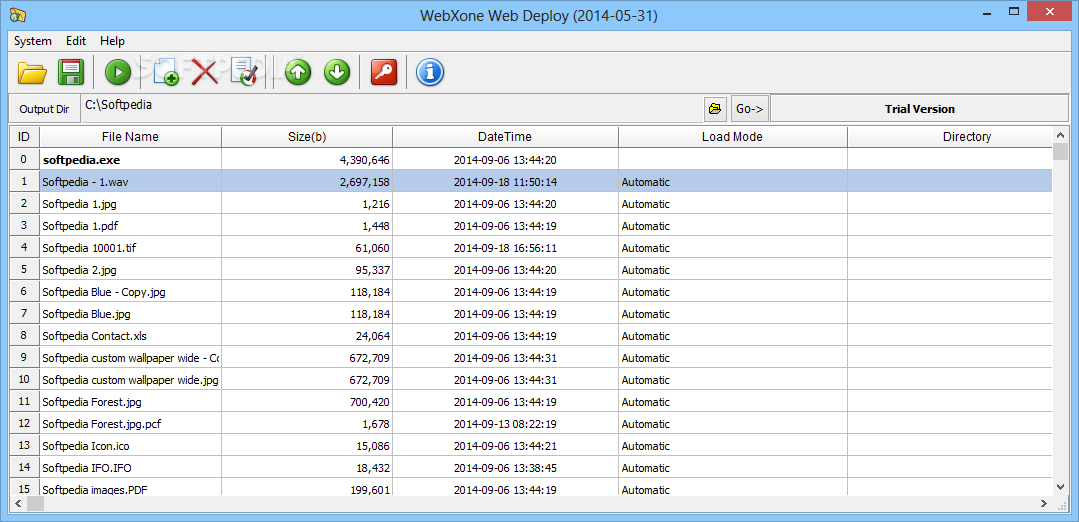Sort by File Name column header
The image size is (1079, 522).
(x=130, y=137)
